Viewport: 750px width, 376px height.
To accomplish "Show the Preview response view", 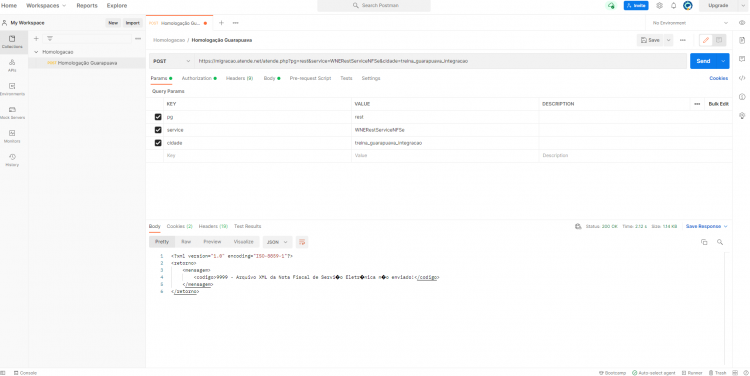I will (212, 242).
